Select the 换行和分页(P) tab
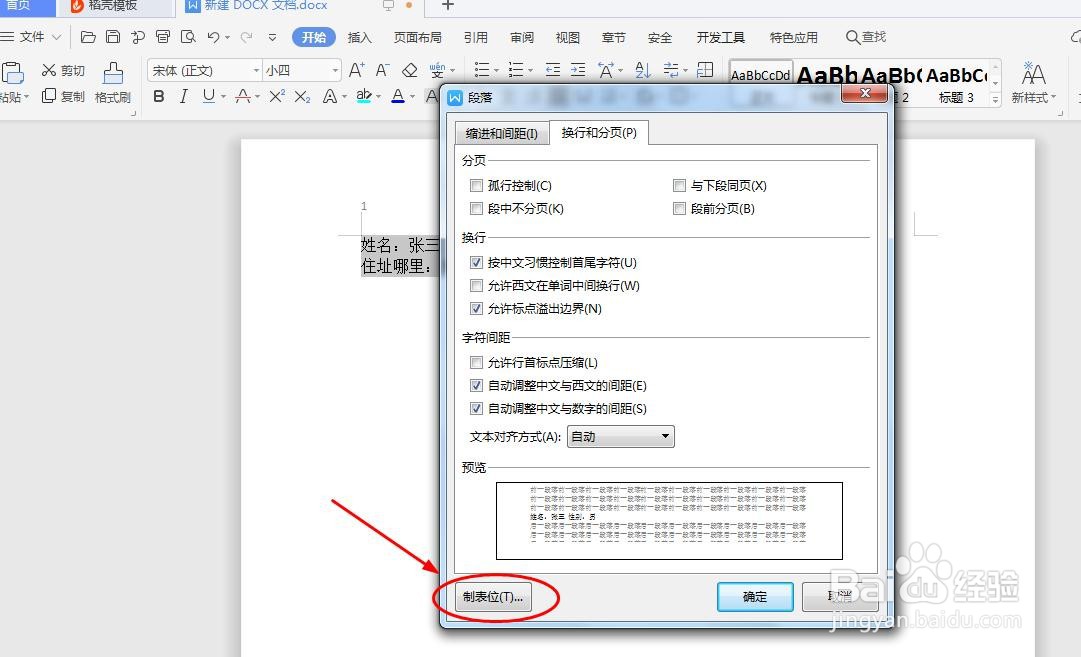 coord(599,132)
